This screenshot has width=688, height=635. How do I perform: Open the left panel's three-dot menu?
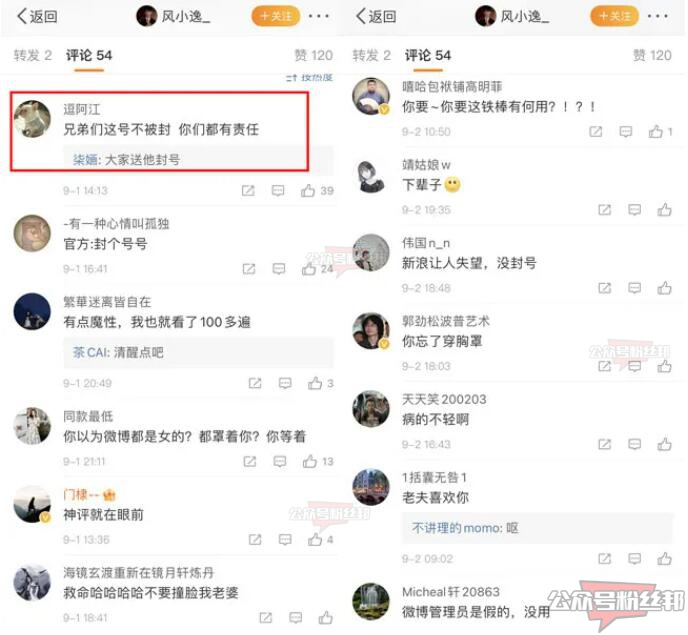tap(319, 16)
